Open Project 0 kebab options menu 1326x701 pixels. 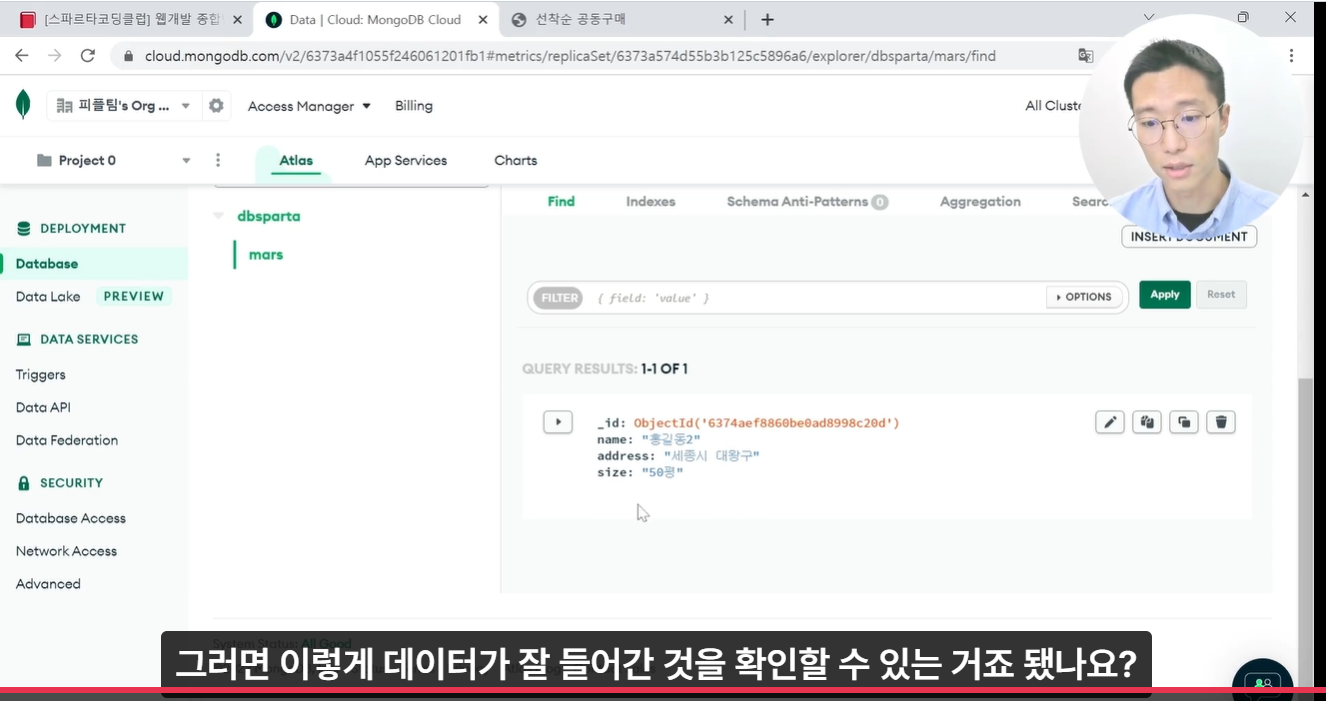[218, 160]
